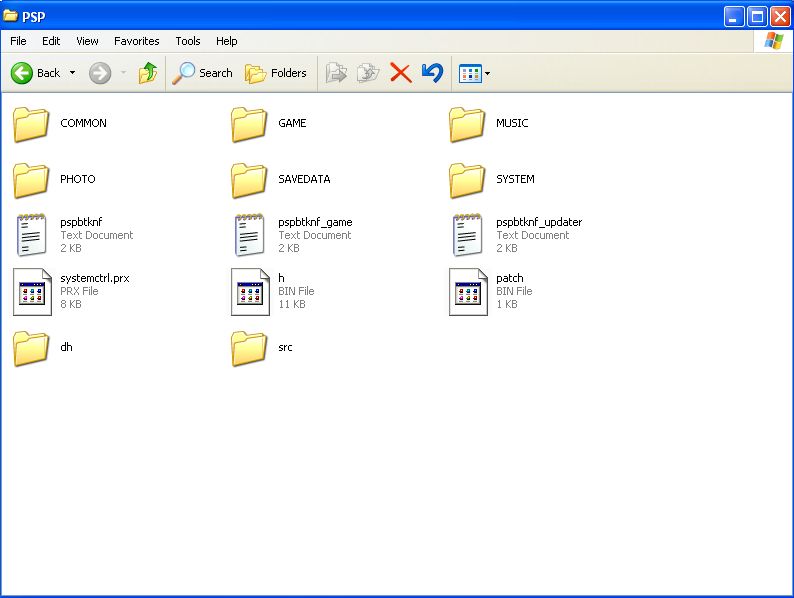Select the pspbtknf text document icon
This screenshot has height=598, width=794.
pyautogui.click(x=31, y=235)
